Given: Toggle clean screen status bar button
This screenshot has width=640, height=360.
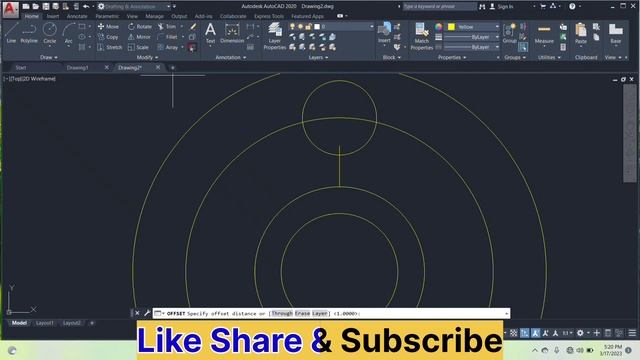Looking at the screenshot, I should pos(619,333).
